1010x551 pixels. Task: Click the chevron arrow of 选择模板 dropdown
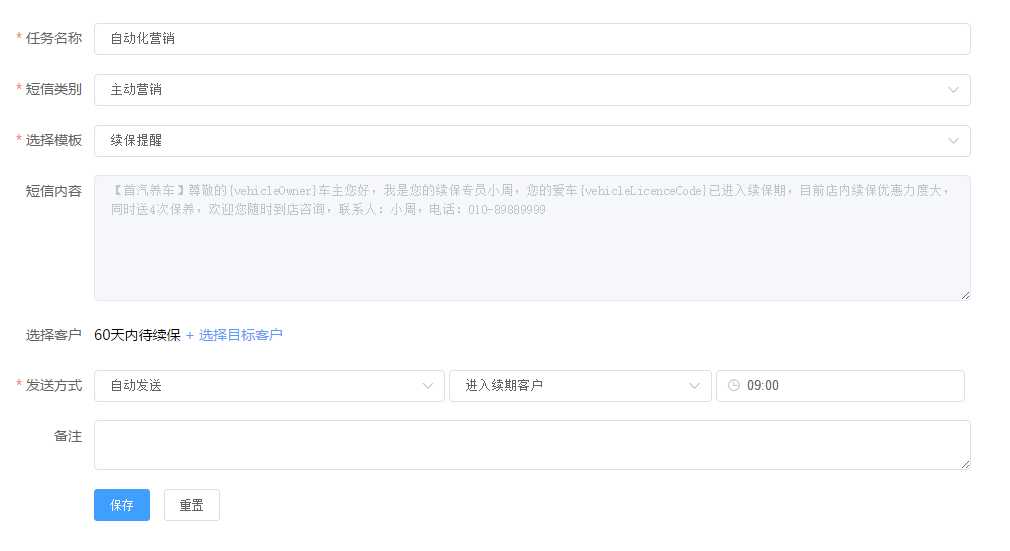[953, 141]
